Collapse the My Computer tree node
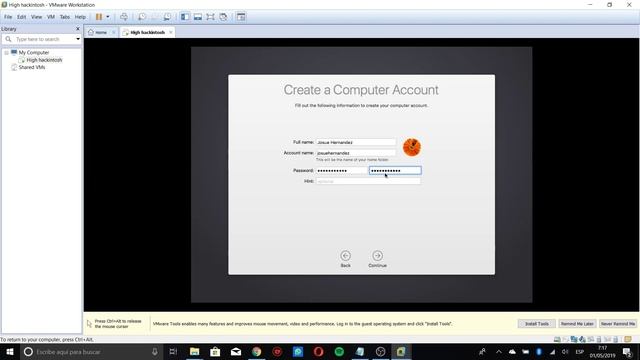 tap(7, 53)
